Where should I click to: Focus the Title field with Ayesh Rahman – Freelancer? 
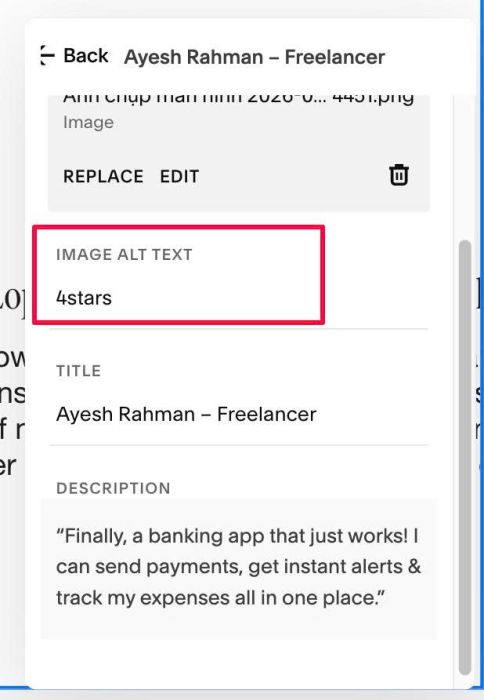[238, 414]
